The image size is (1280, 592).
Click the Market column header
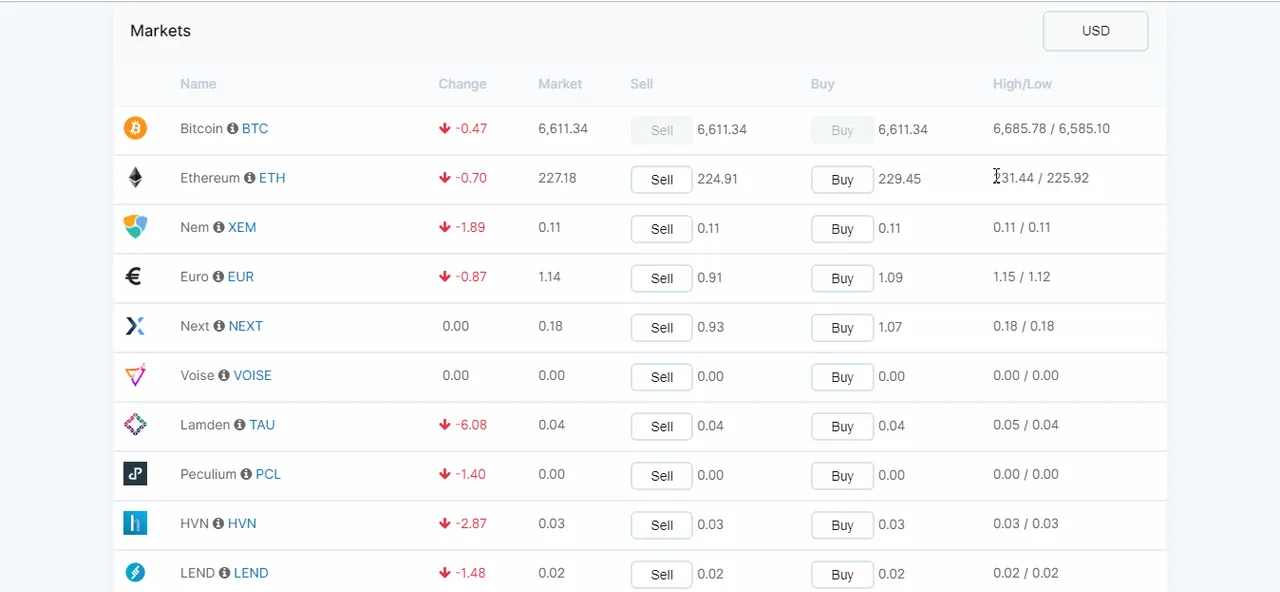560,84
